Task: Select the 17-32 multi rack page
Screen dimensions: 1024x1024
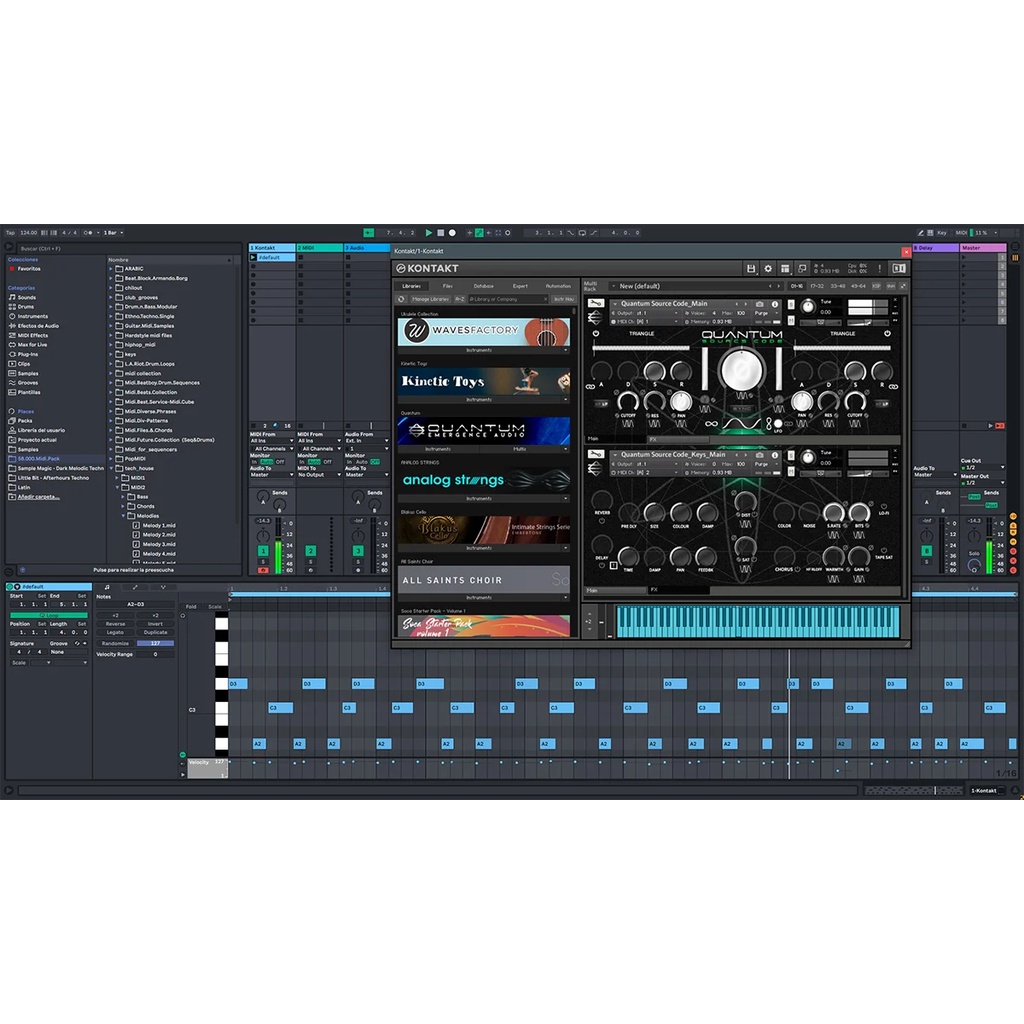Action: pyautogui.click(x=817, y=286)
